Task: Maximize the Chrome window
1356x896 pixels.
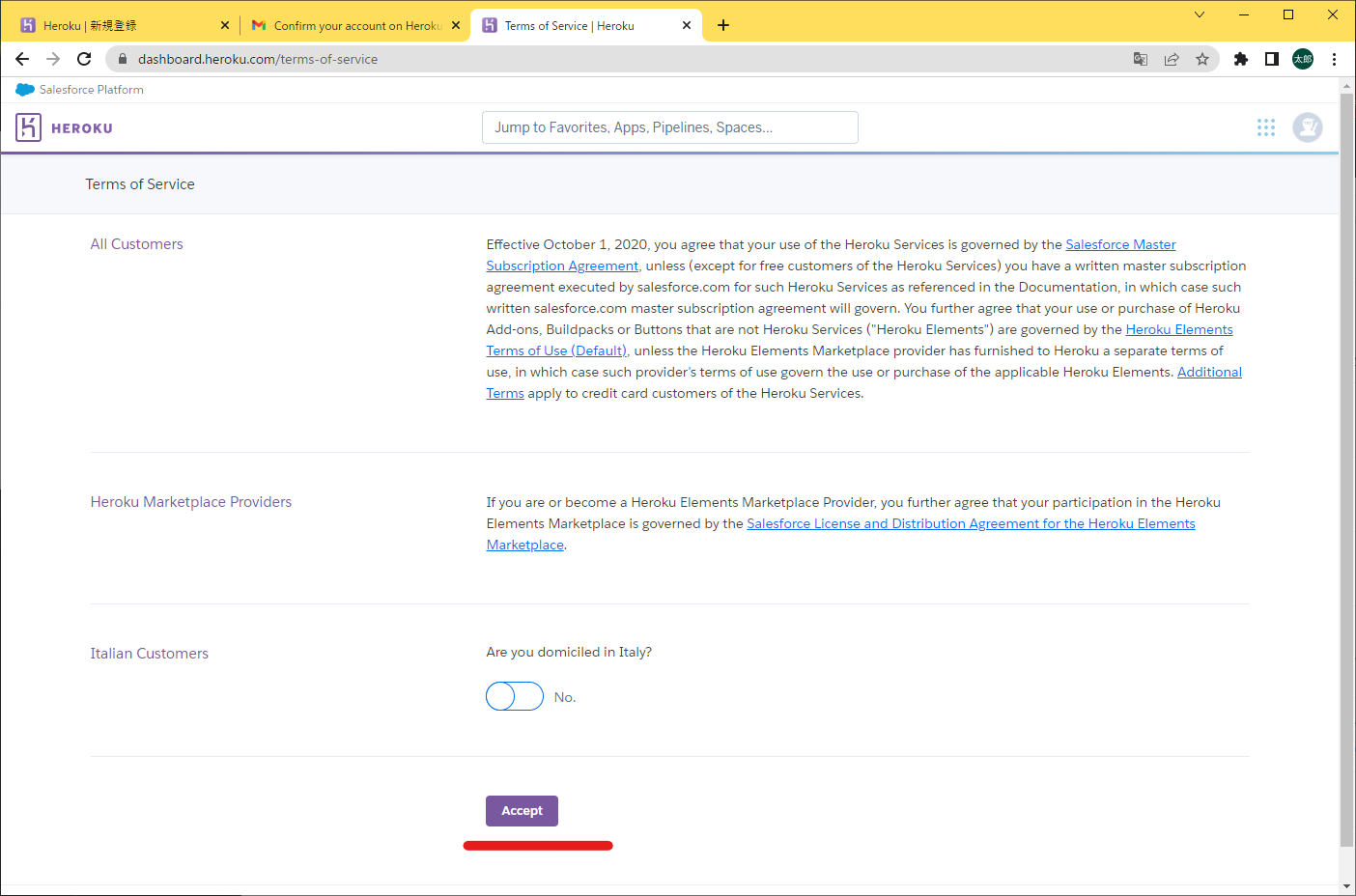Action: tap(1288, 14)
